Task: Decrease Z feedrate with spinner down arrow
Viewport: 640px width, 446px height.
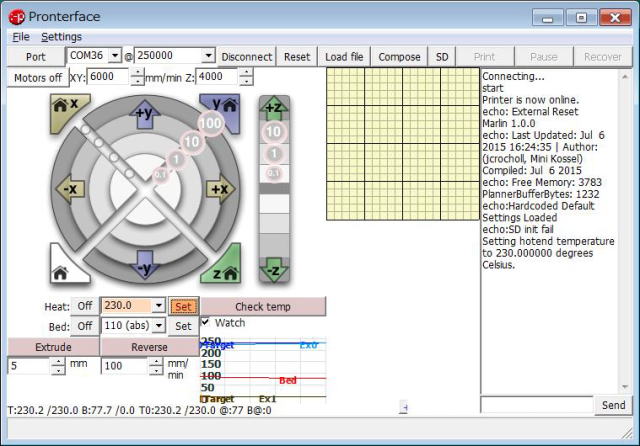Action: [x=246, y=81]
